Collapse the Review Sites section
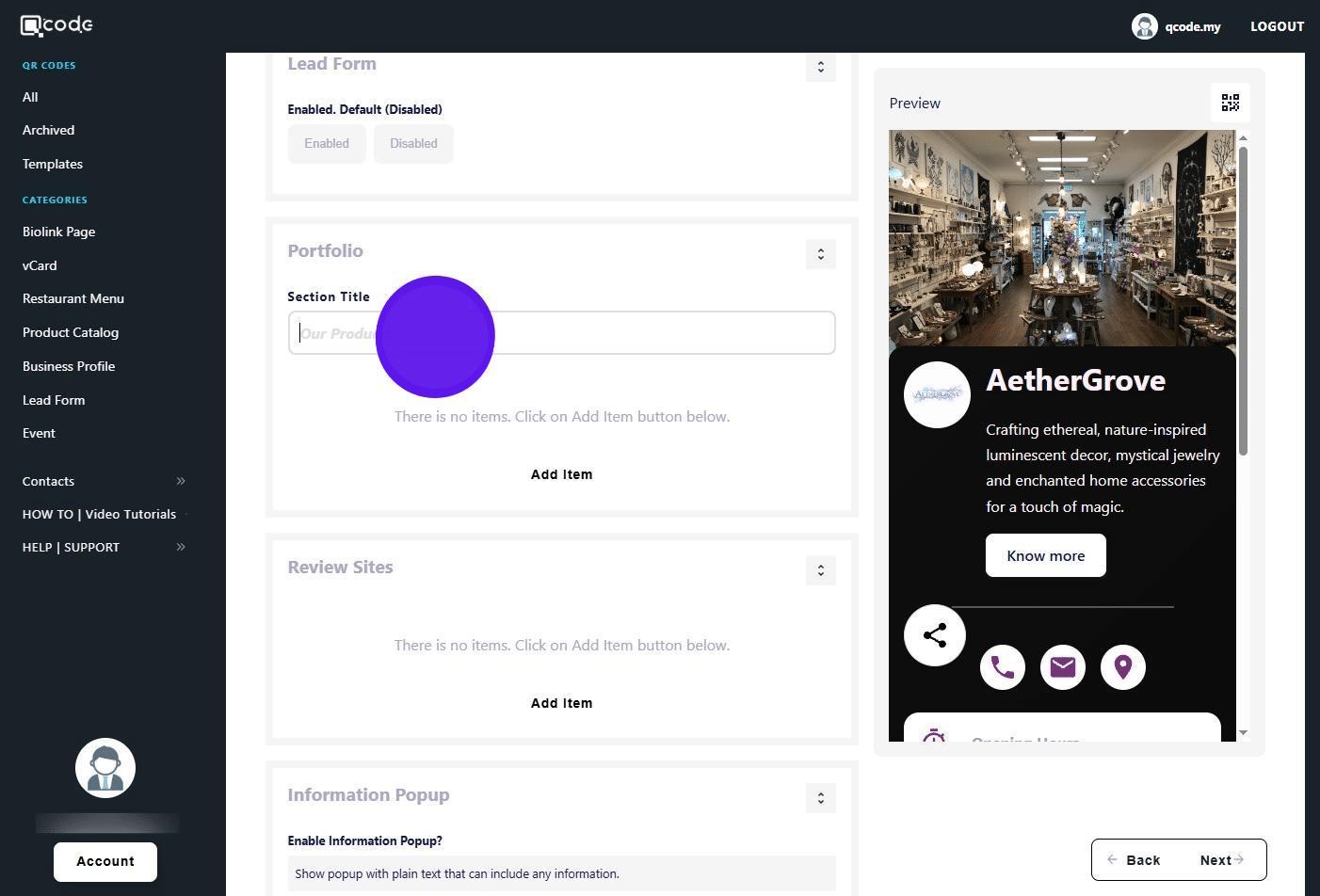 click(820, 570)
